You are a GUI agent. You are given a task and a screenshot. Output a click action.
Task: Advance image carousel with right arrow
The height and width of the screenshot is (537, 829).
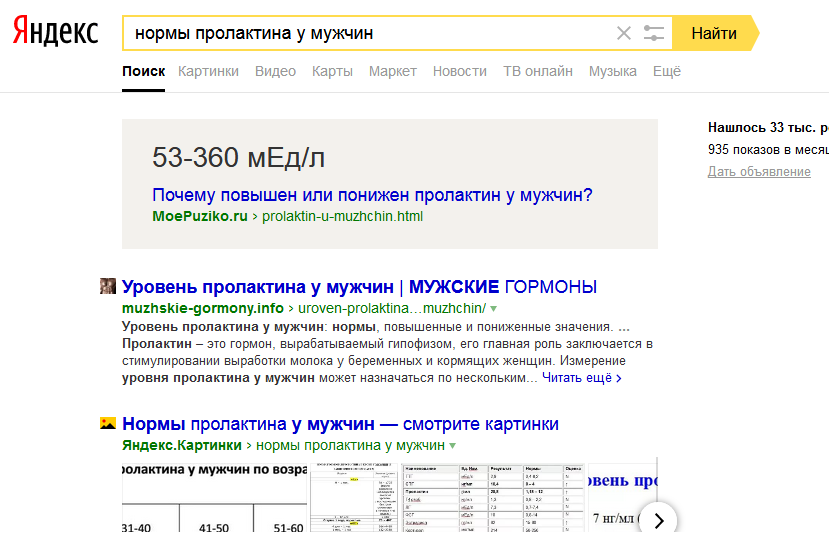point(658,520)
